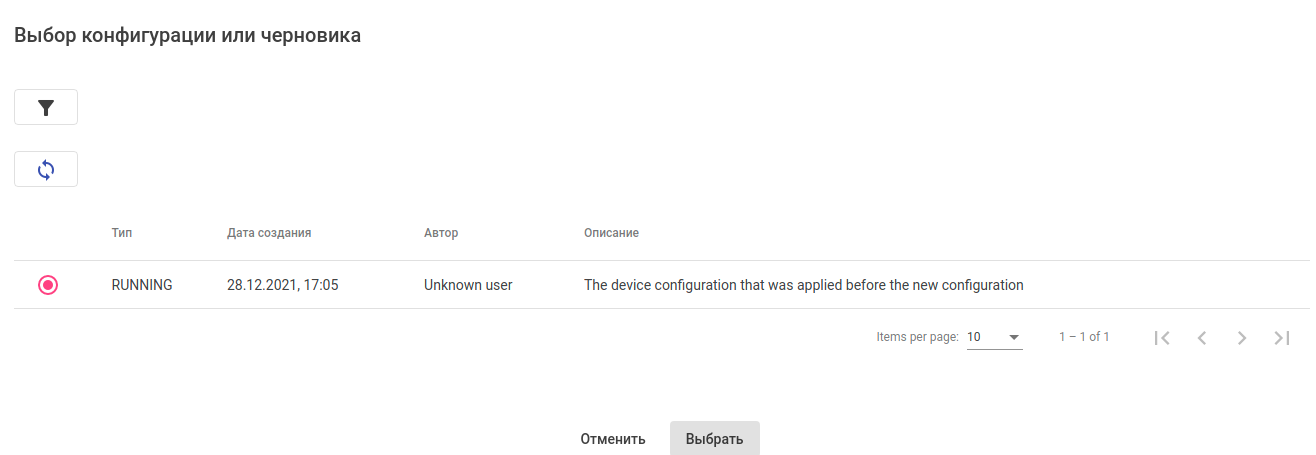This screenshot has height=455, width=1316.
Task: Select the RUNNING configuration radio button
Action: (48, 285)
